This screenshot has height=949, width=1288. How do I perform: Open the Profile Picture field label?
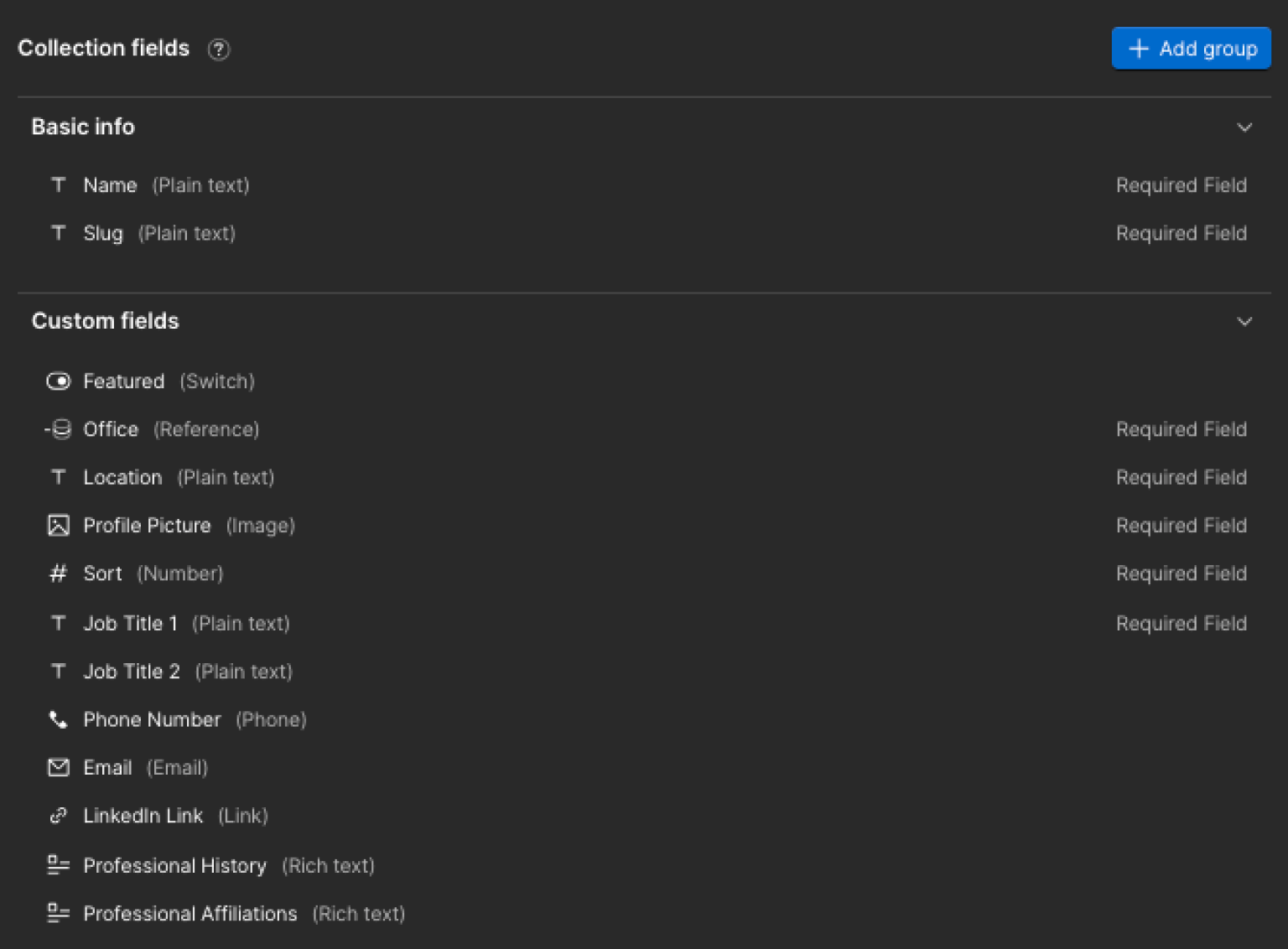(x=147, y=526)
